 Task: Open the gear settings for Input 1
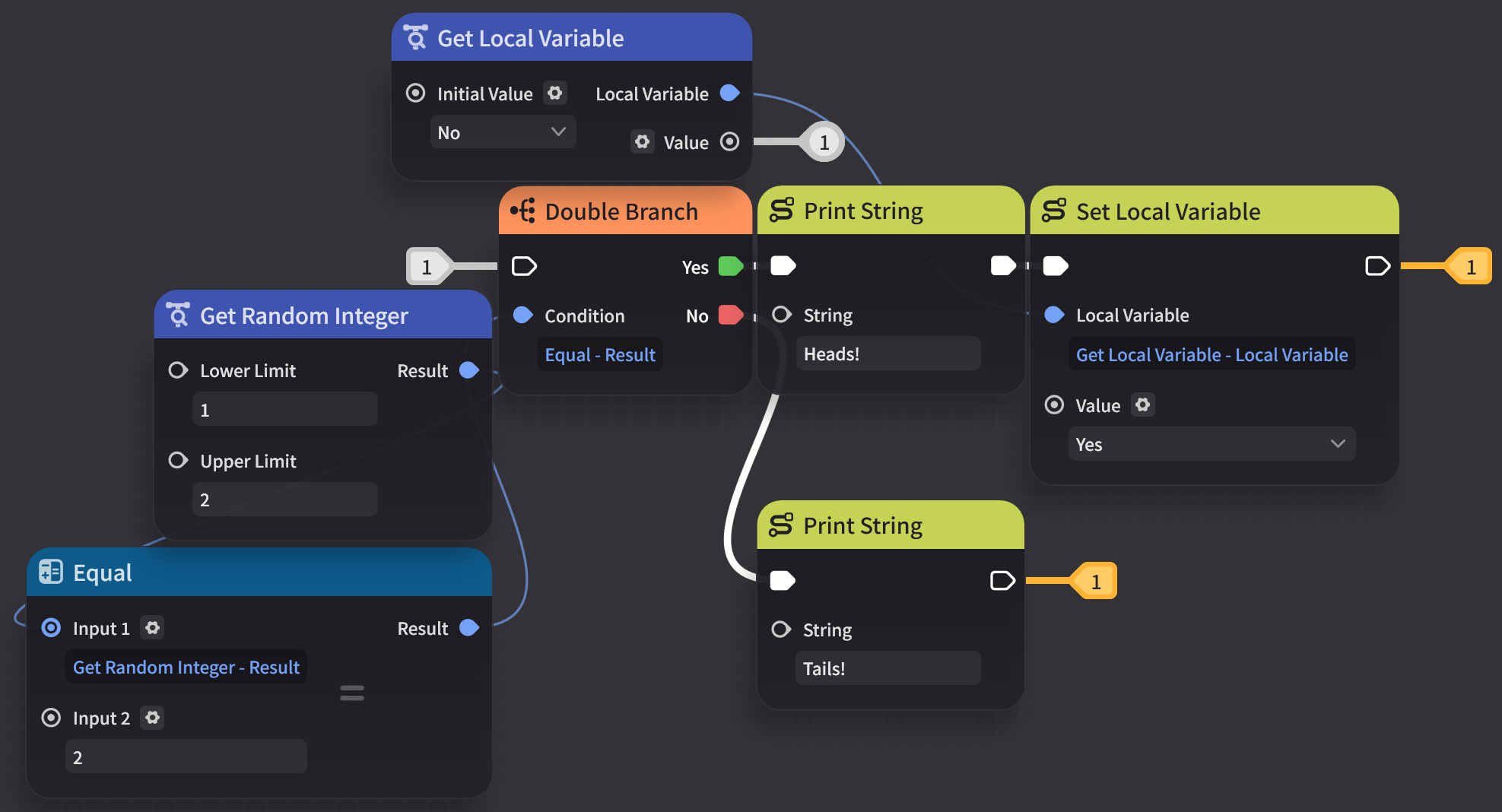(153, 627)
